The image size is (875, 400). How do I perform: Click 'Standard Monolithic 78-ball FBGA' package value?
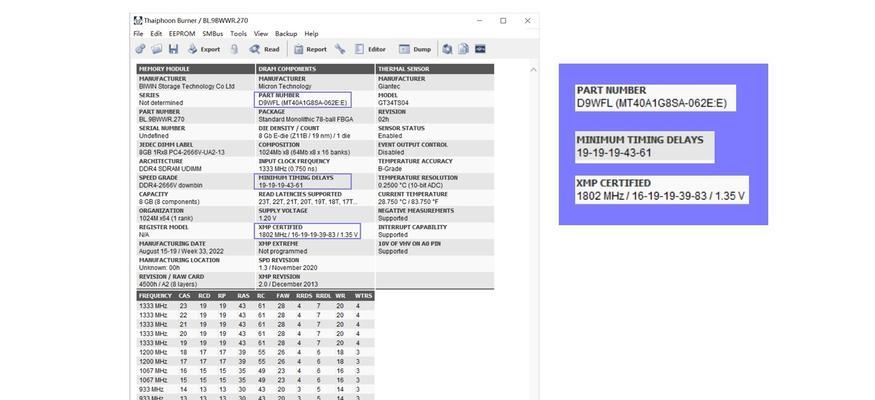point(305,119)
